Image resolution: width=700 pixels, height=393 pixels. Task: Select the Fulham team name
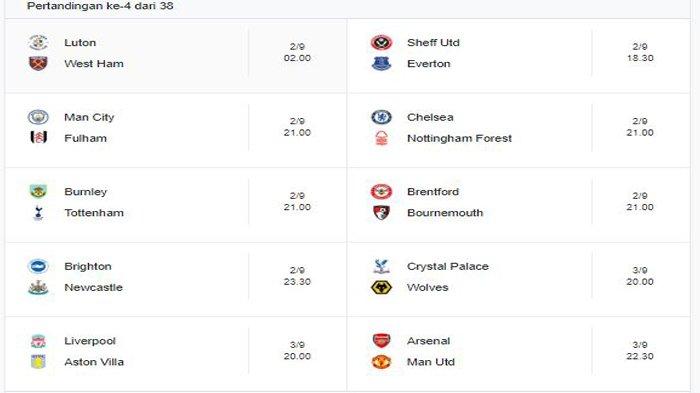pos(85,138)
